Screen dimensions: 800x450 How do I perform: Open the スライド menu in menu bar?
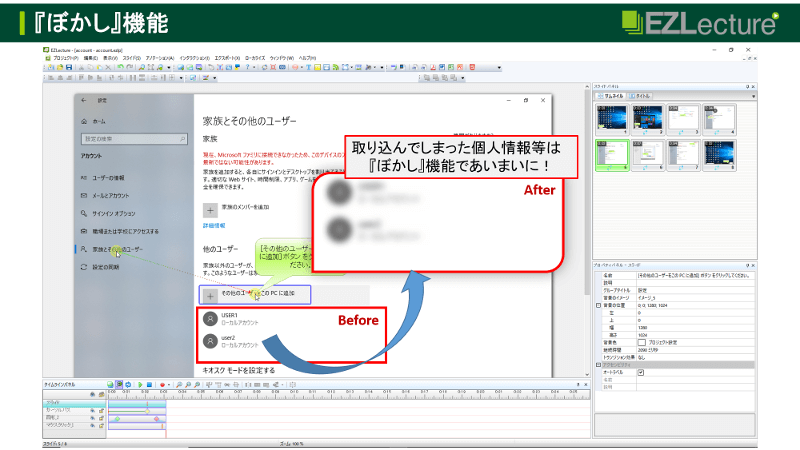[x=130, y=58]
